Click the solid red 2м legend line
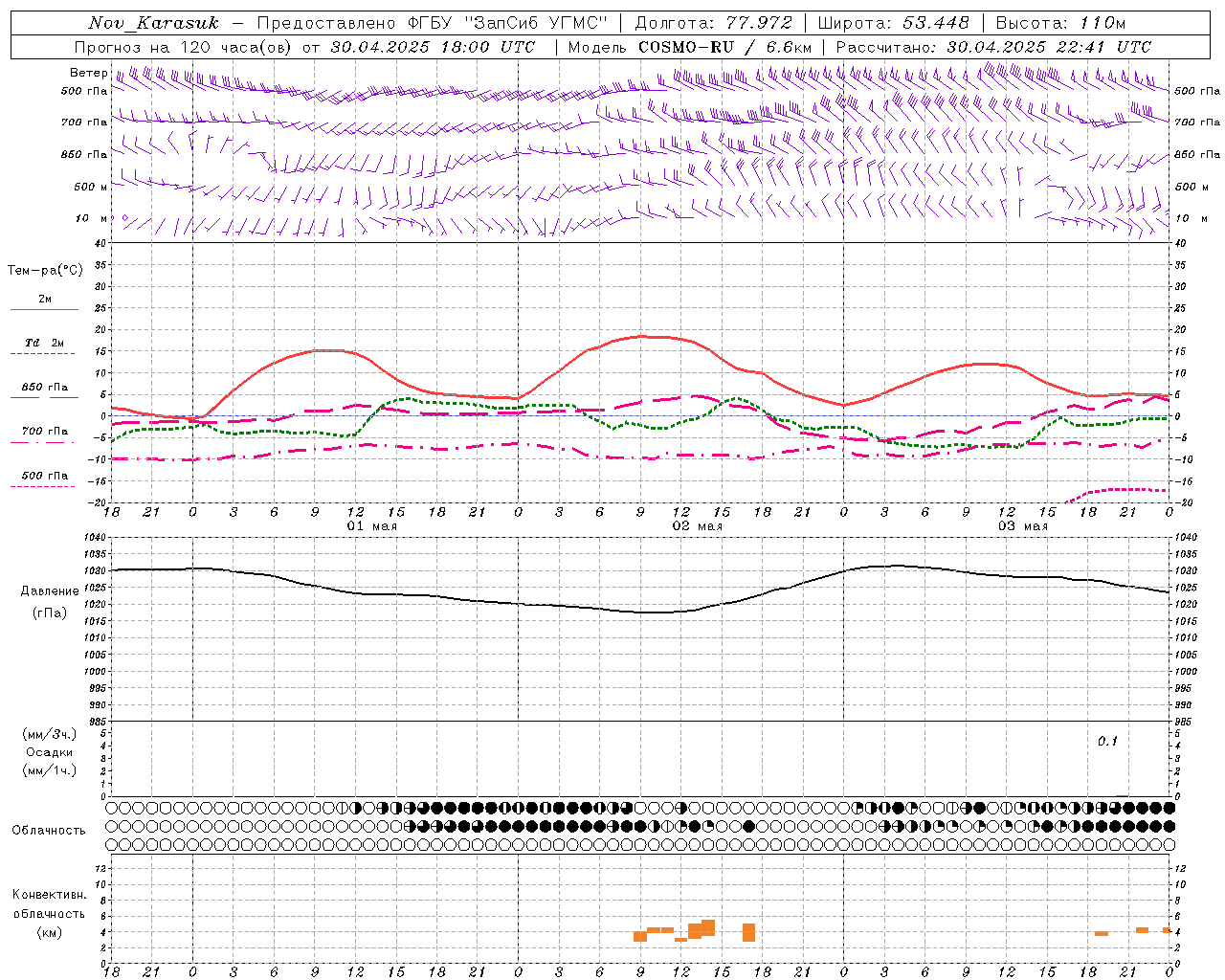 point(44,309)
